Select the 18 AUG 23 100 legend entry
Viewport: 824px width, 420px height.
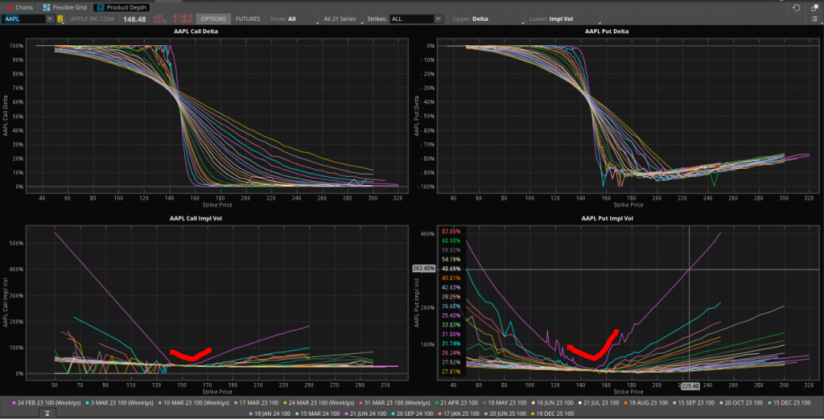pyautogui.click(x=647, y=403)
